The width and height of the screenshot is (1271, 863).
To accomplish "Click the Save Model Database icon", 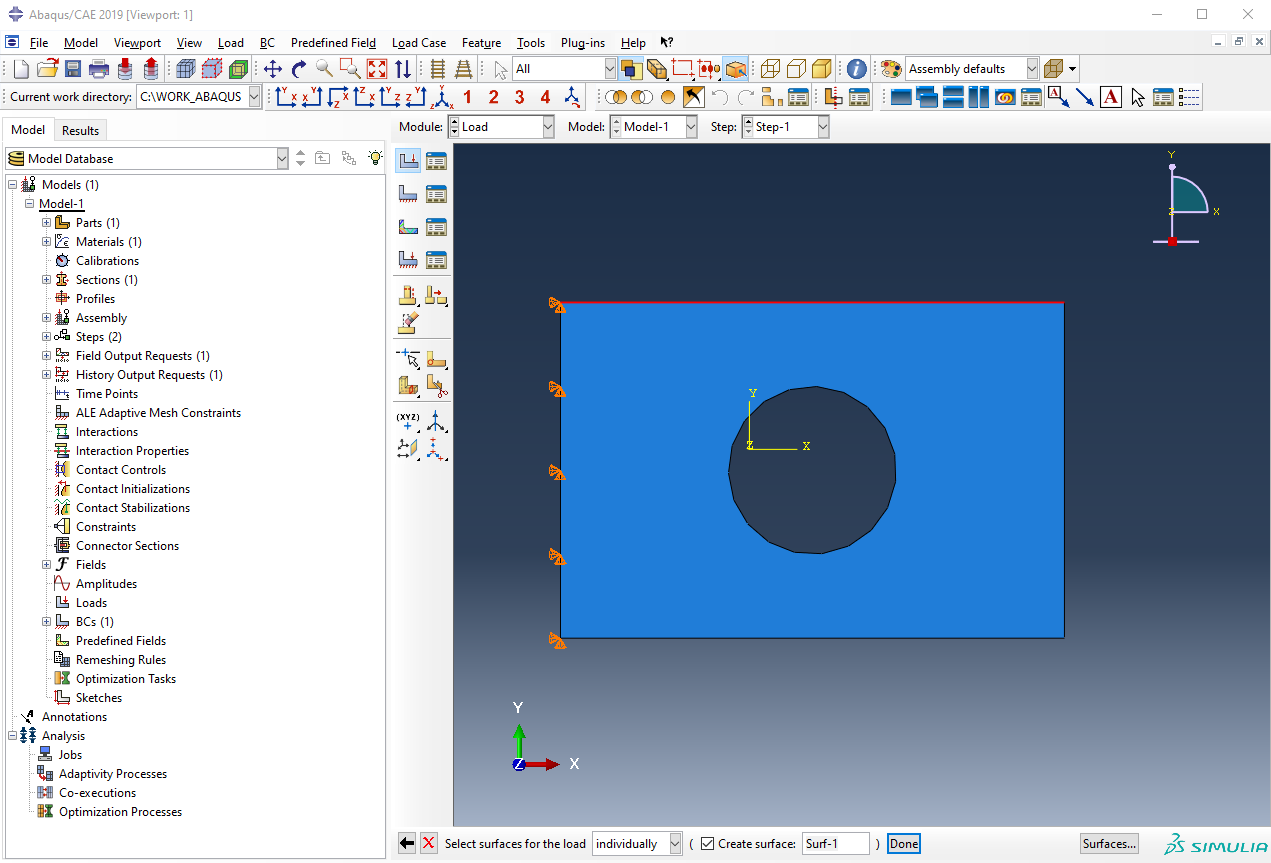I will [73, 69].
